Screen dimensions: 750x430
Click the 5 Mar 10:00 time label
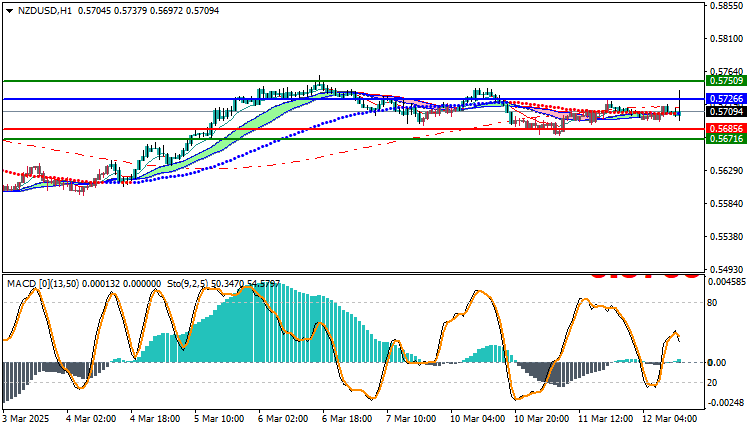[219, 419]
